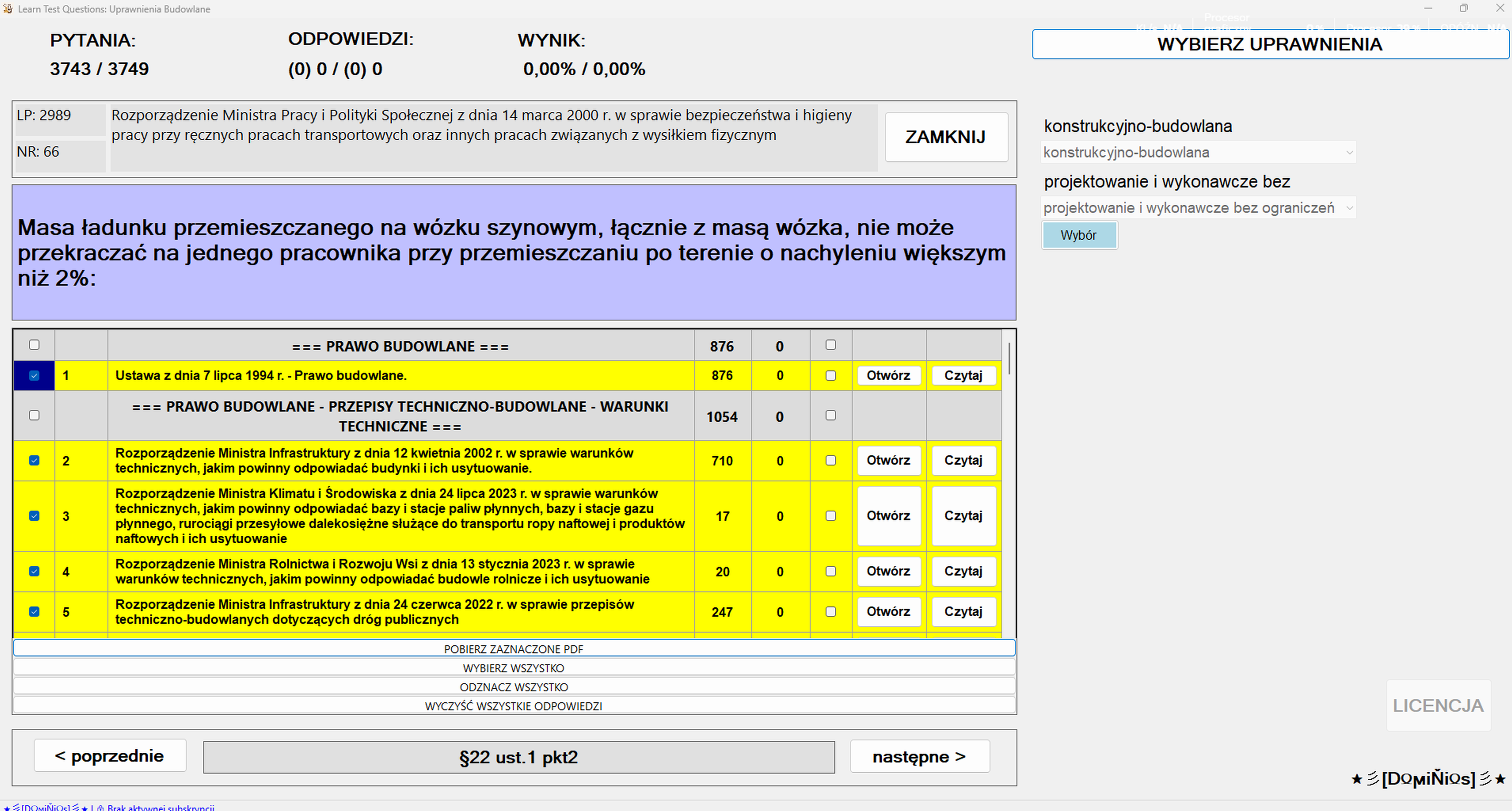
Task: Click POBIERZ ZAZNACZONE PDF
Action: point(513,648)
